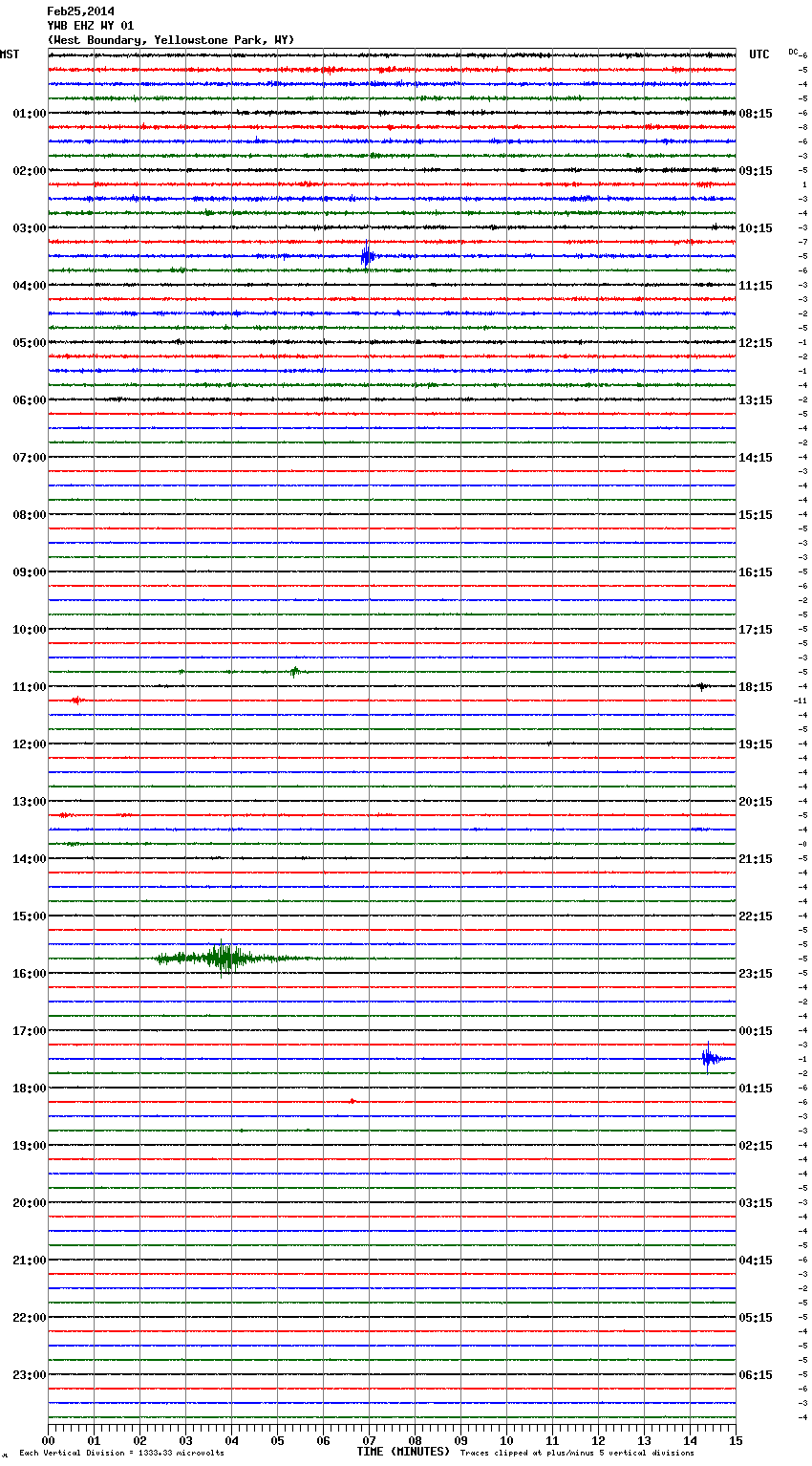Viewport: 812px width, 1466px height.
Task: Click the 03:15 UTC time label
Action: coord(756,1203)
